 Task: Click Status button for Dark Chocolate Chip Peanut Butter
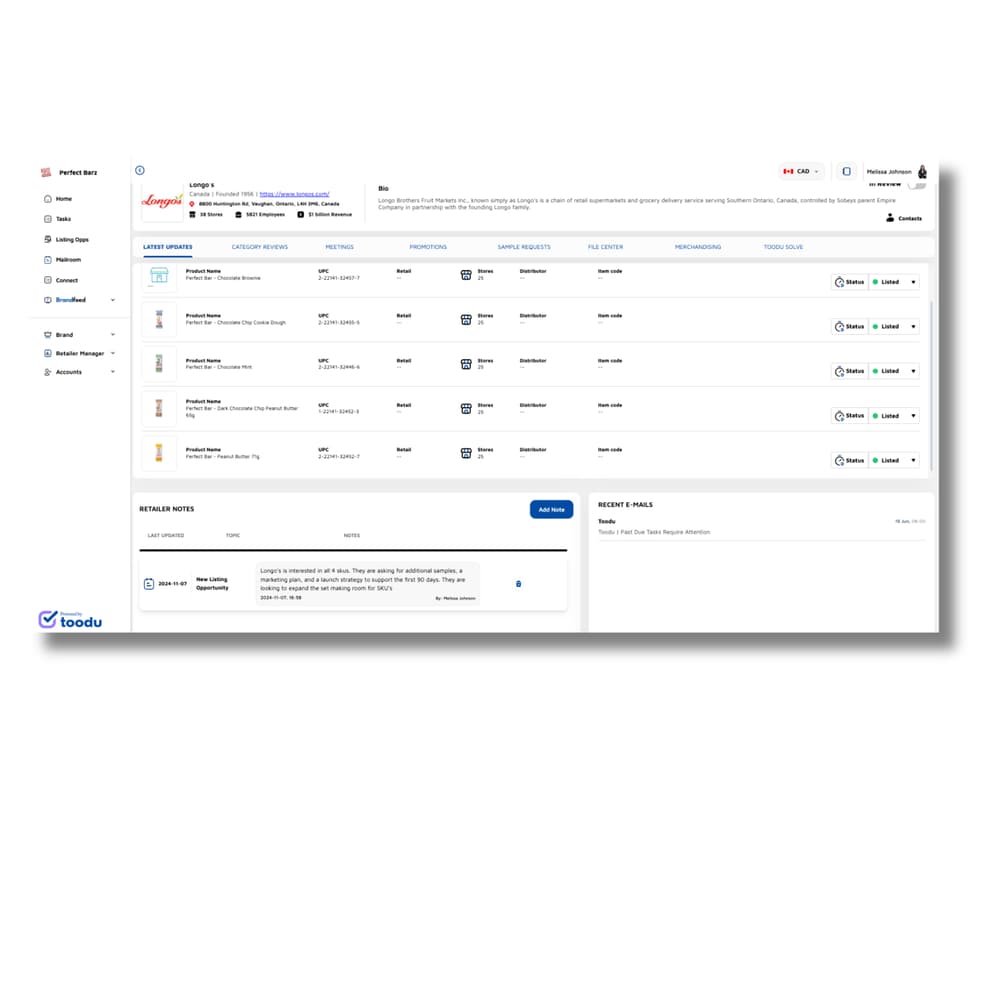849,416
